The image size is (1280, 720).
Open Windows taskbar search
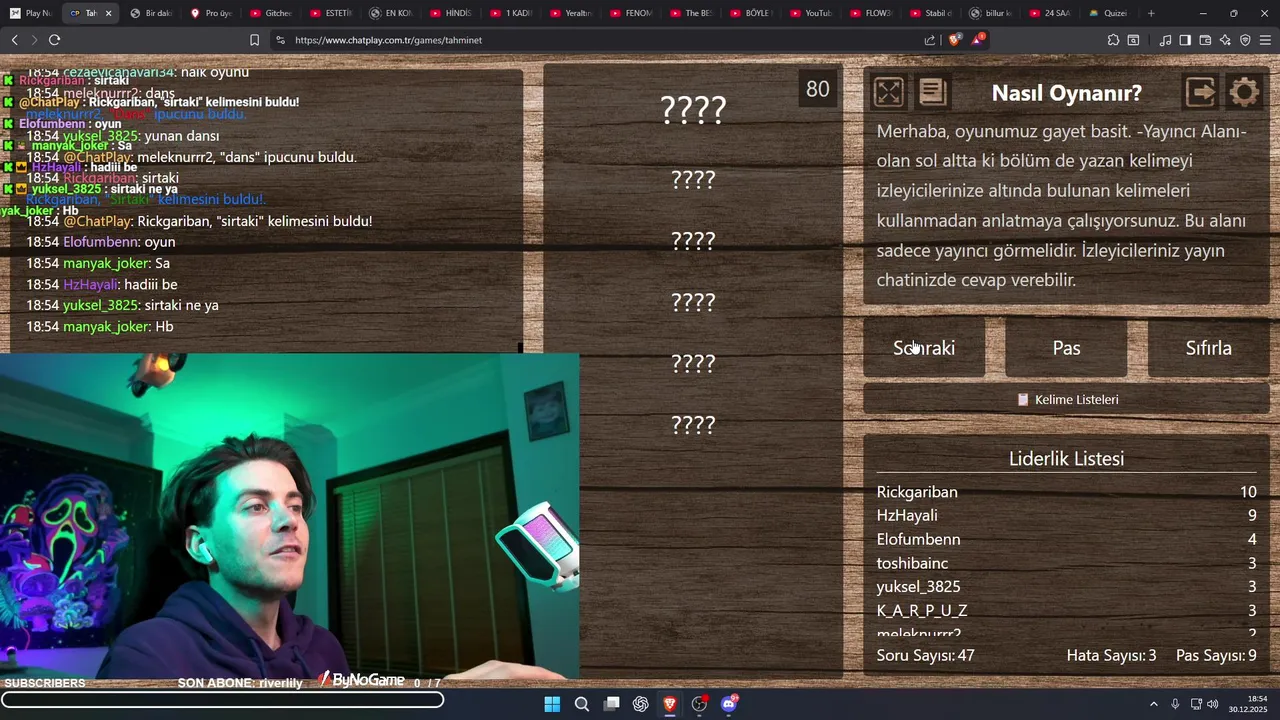[582, 704]
